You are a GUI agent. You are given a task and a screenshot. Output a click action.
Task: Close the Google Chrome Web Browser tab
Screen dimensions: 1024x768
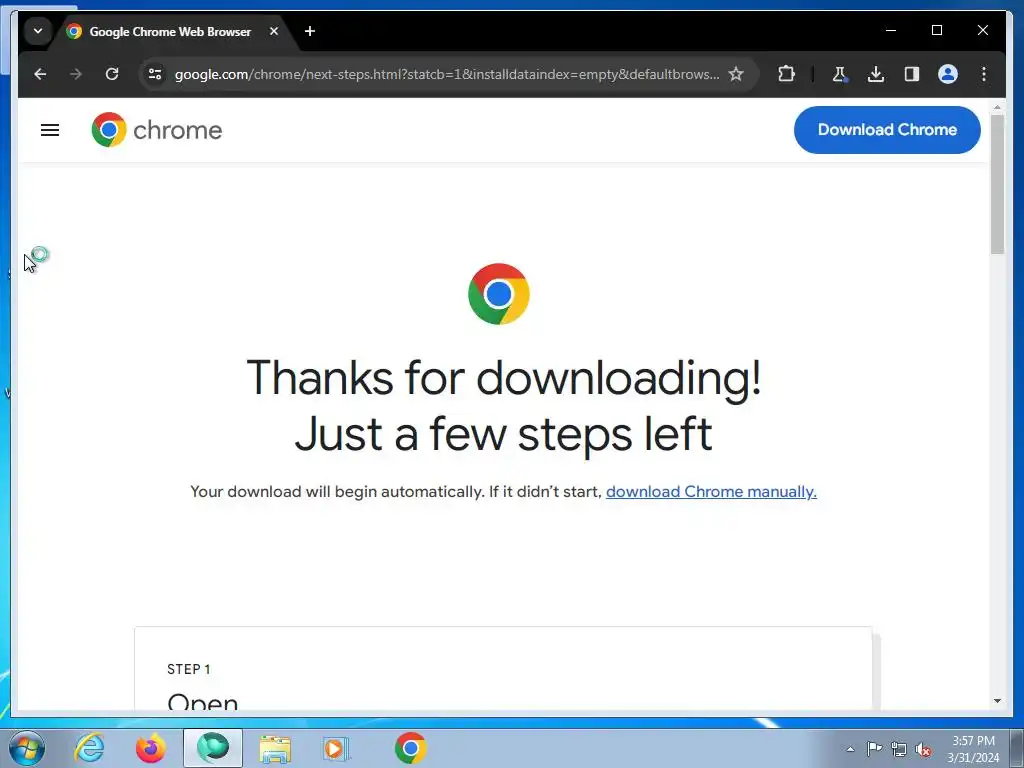point(274,31)
